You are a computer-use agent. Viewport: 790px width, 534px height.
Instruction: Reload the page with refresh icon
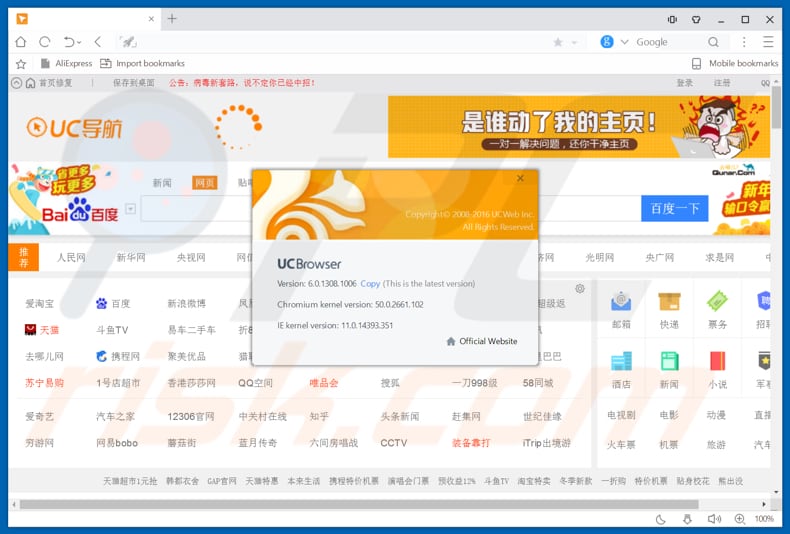[45, 42]
